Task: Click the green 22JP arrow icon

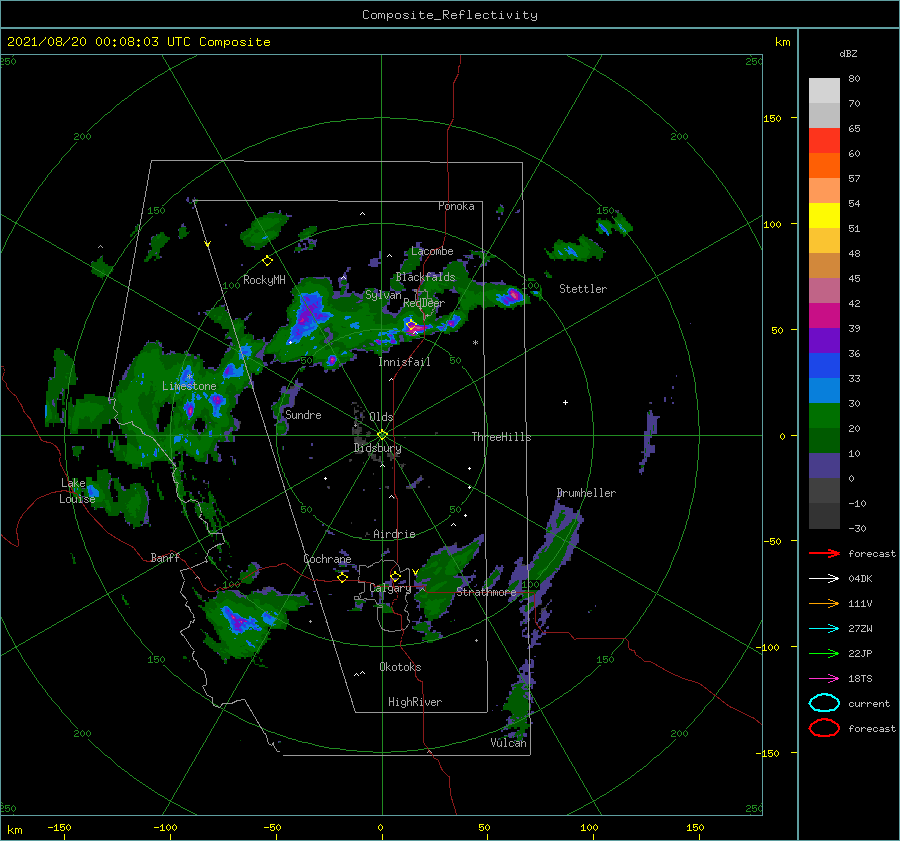Action: coord(824,653)
